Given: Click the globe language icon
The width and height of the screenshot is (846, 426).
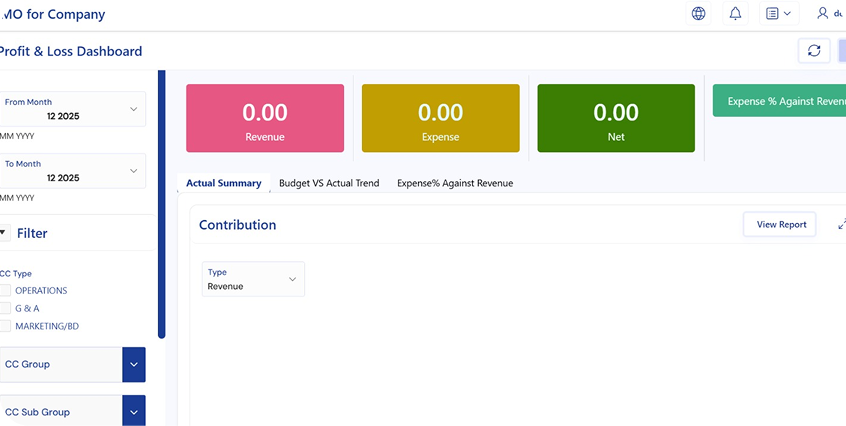Looking at the screenshot, I should 698,14.
